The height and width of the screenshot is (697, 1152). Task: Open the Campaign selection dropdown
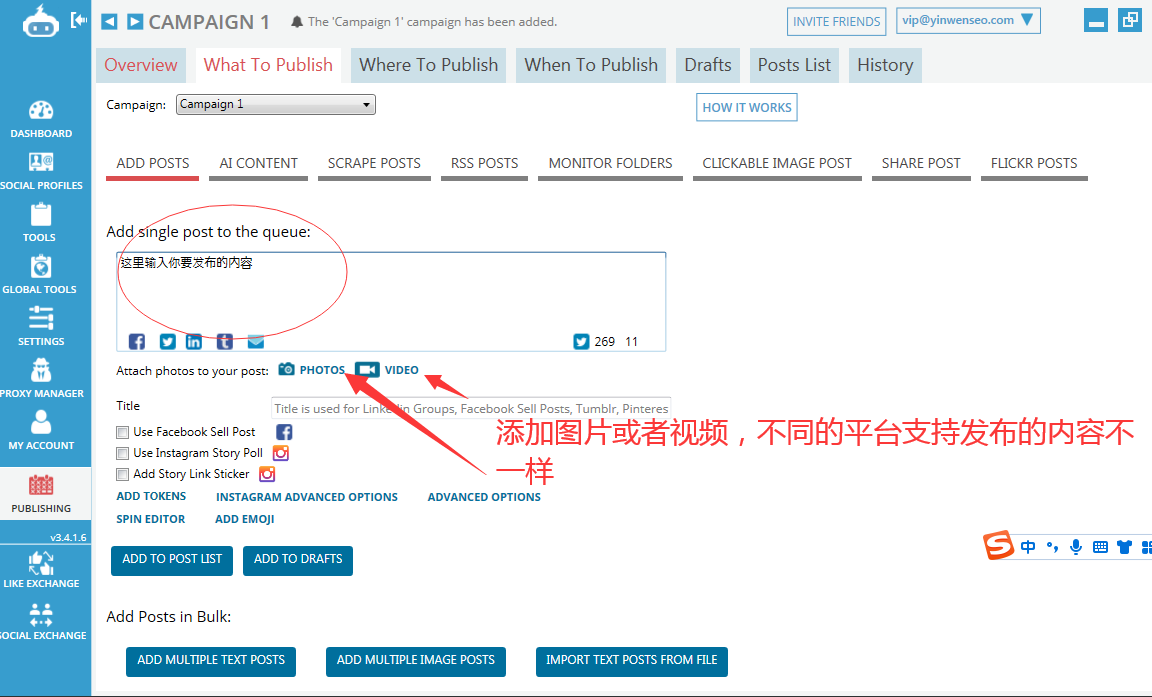pos(275,103)
